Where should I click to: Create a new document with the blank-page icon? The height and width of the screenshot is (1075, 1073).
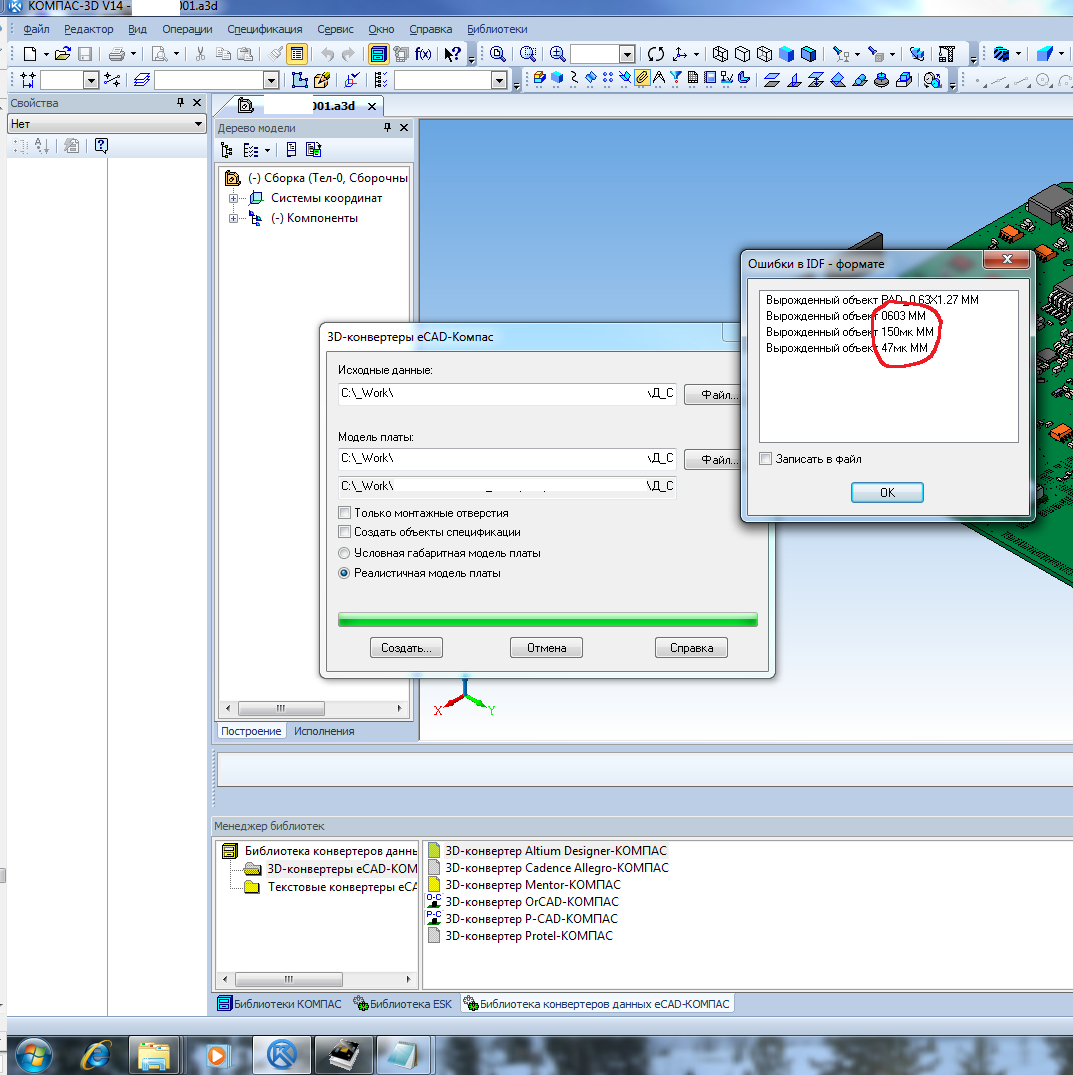[x=29, y=53]
